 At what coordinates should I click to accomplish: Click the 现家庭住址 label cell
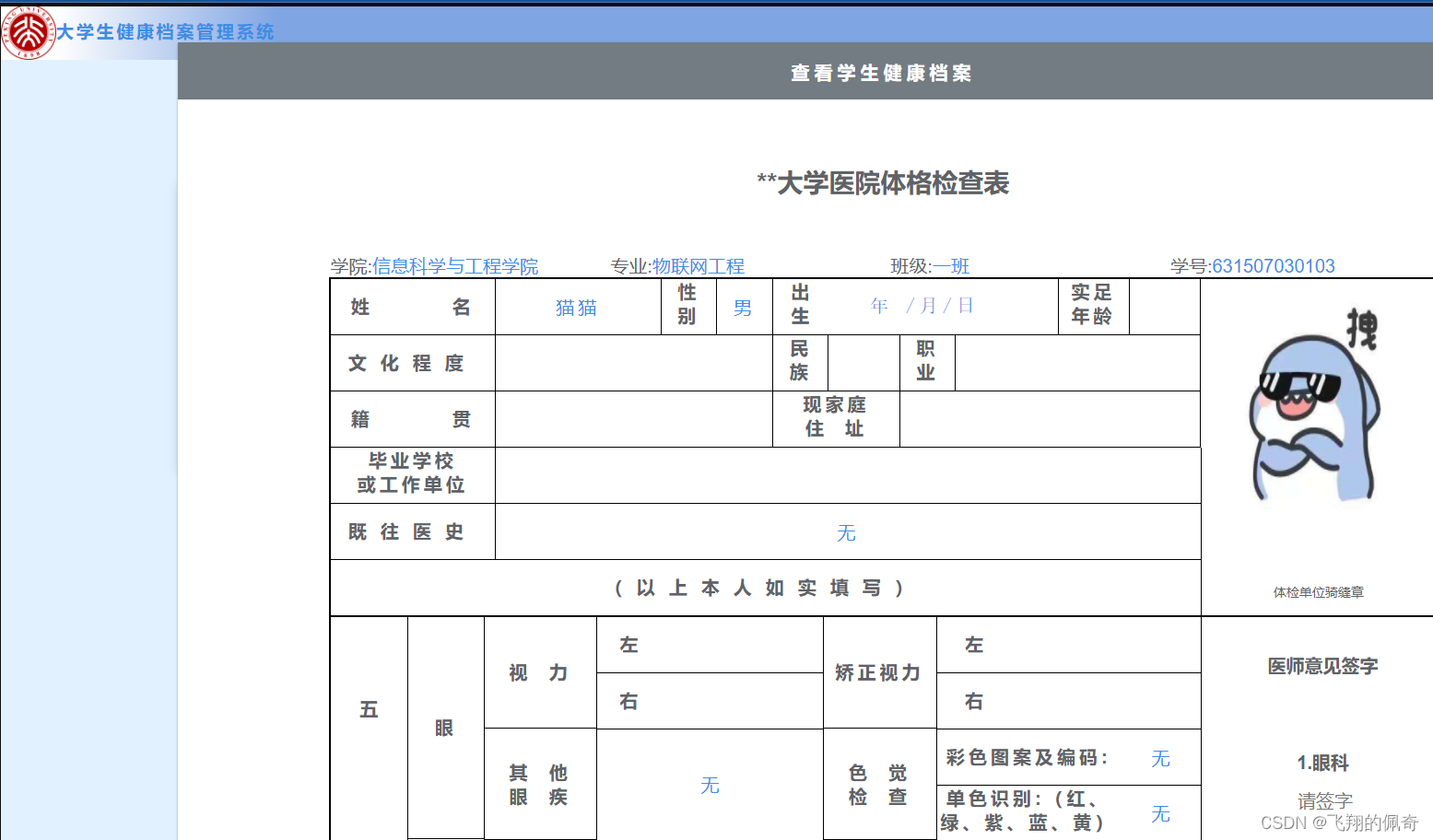point(836,419)
